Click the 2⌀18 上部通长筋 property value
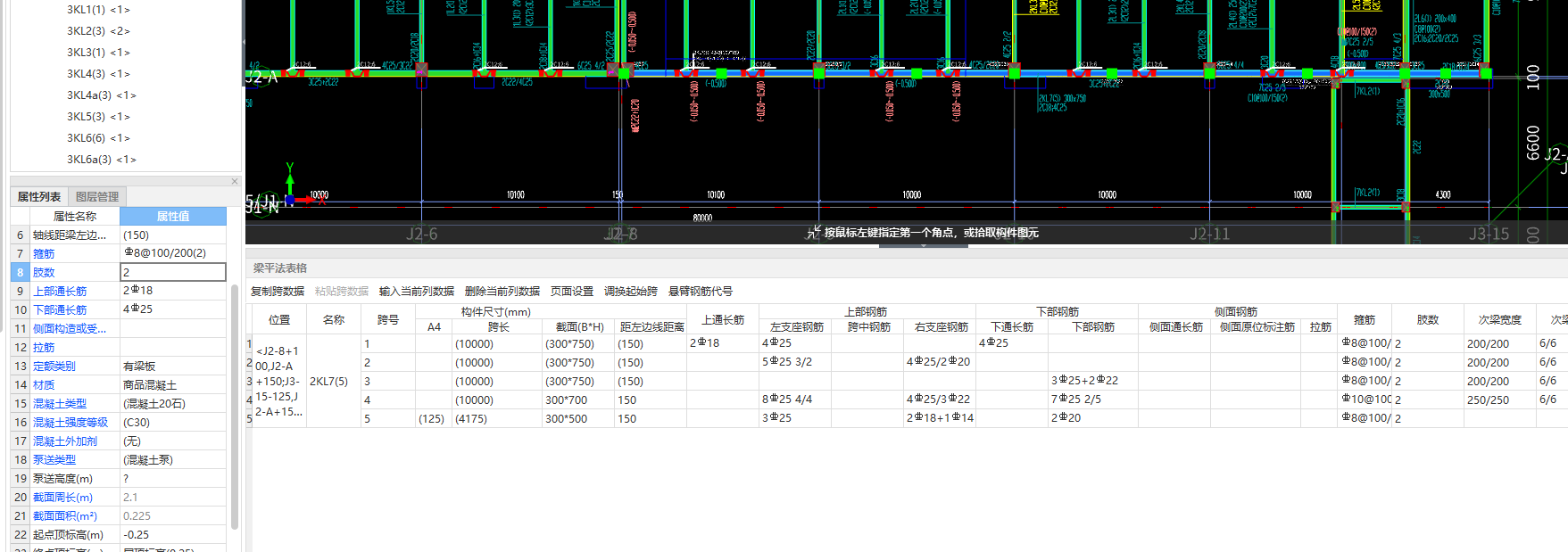This screenshot has width=1568, height=552. coord(173,291)
